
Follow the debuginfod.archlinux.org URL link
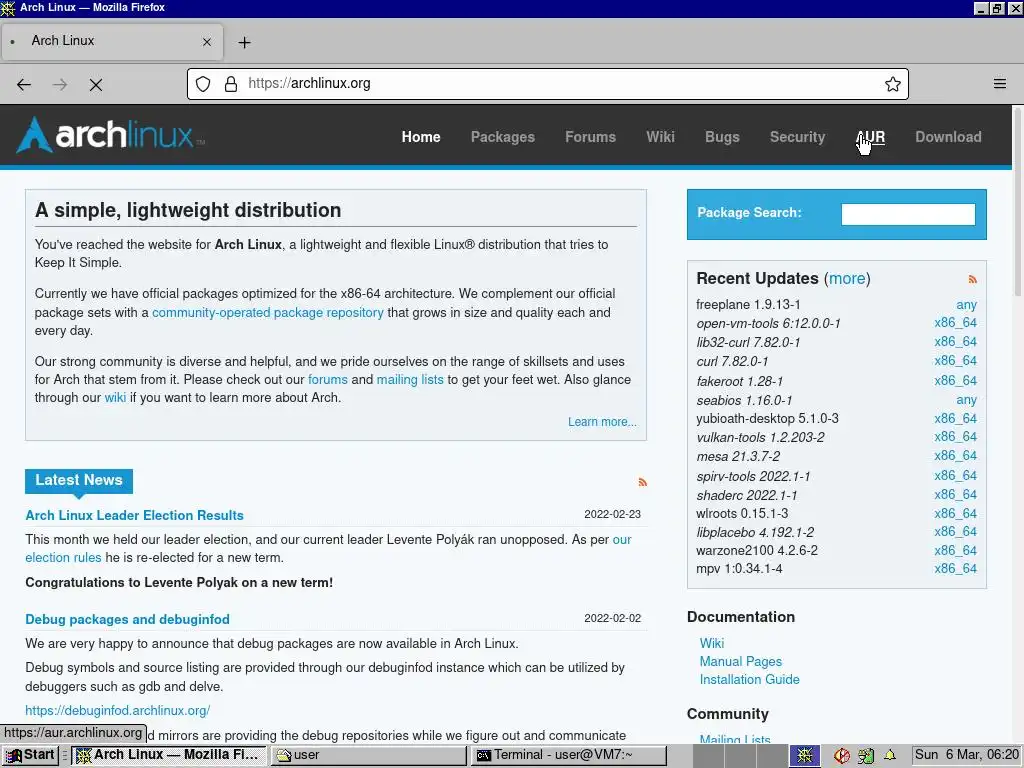[x=118, y=711]
